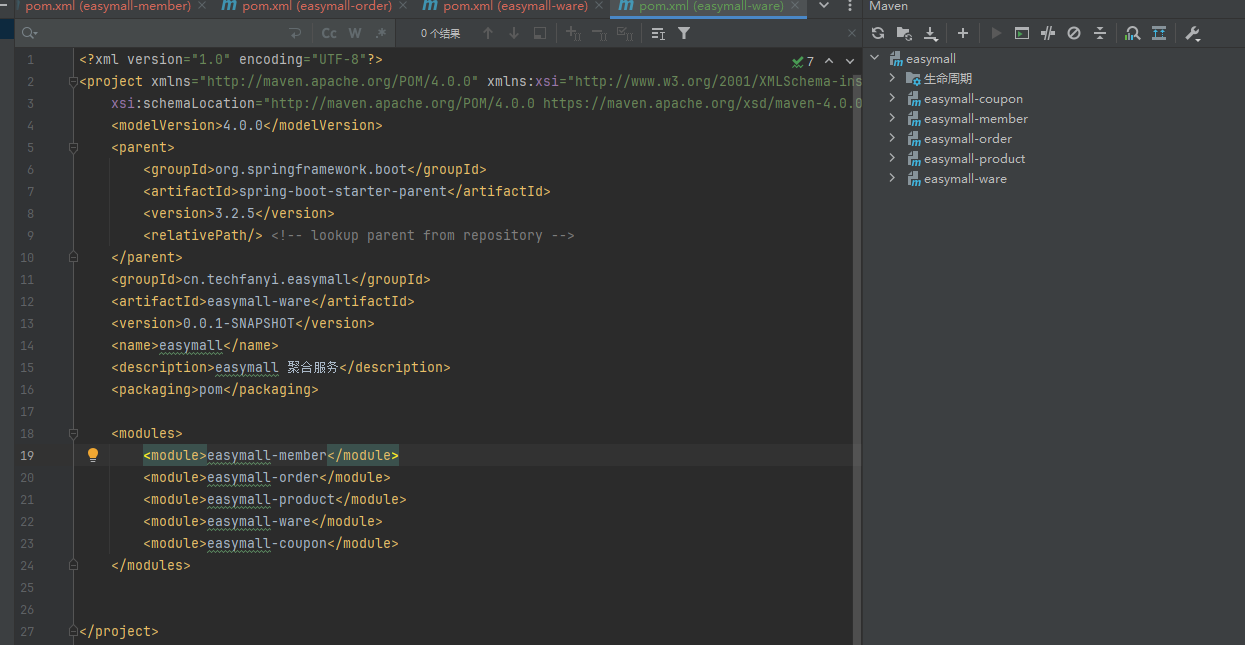Click line number 27 in gutter
Image resolution: width=1245 pixels, height=645 pixels.
(26, 631)
